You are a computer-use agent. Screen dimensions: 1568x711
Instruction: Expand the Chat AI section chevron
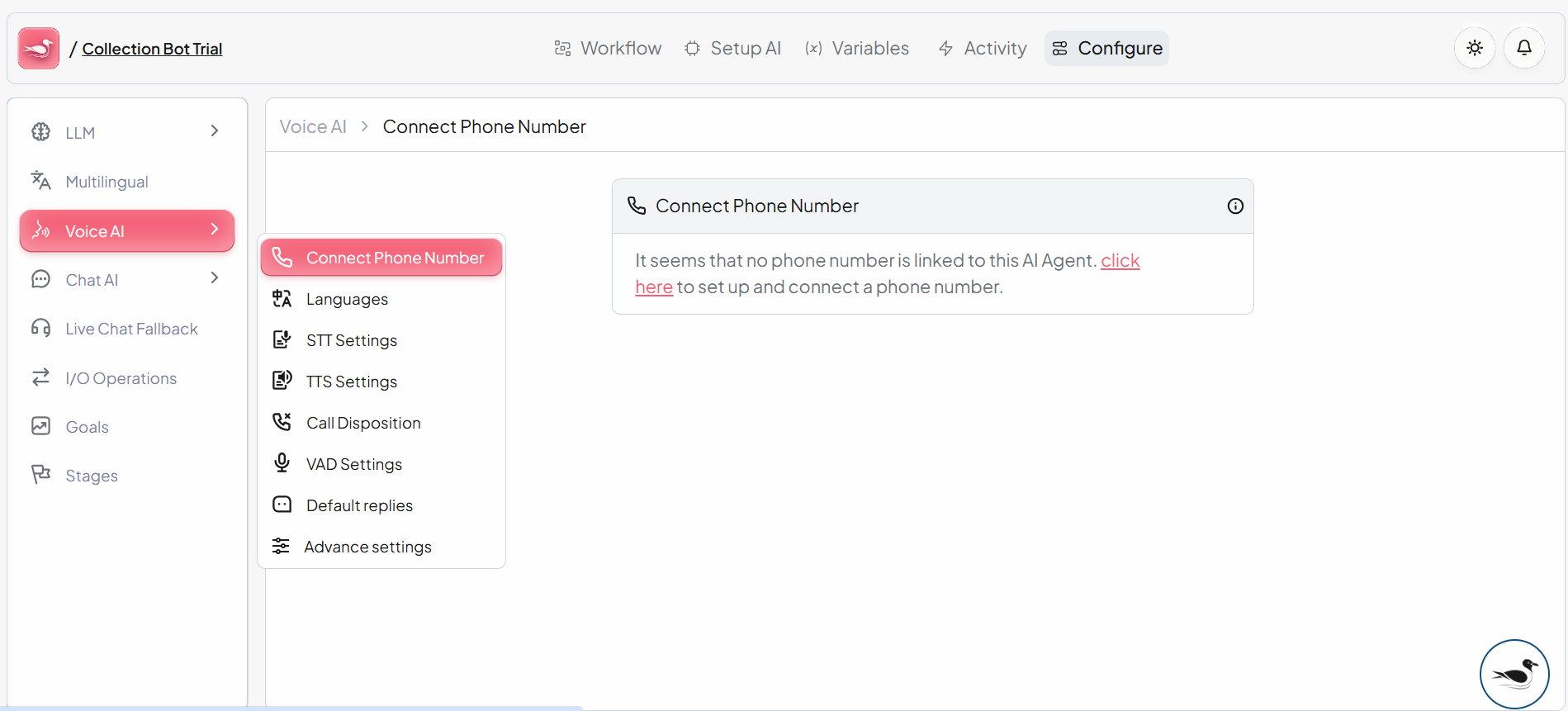coord(215,278)
